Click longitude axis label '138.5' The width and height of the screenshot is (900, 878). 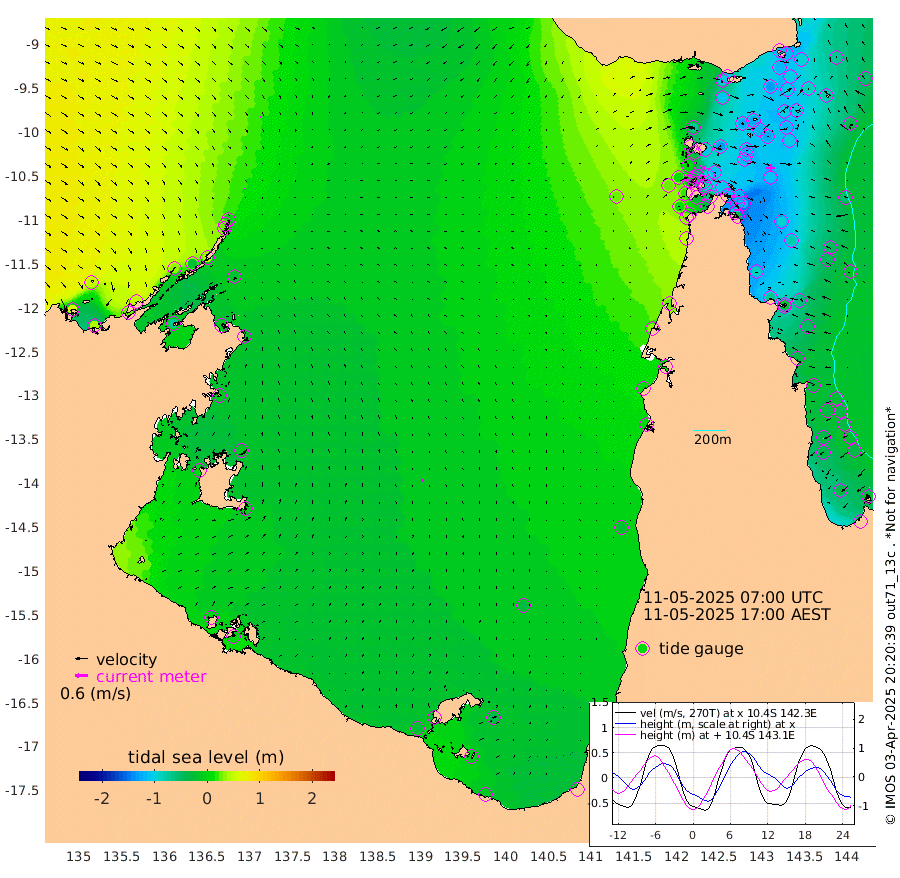click(377, 857)
